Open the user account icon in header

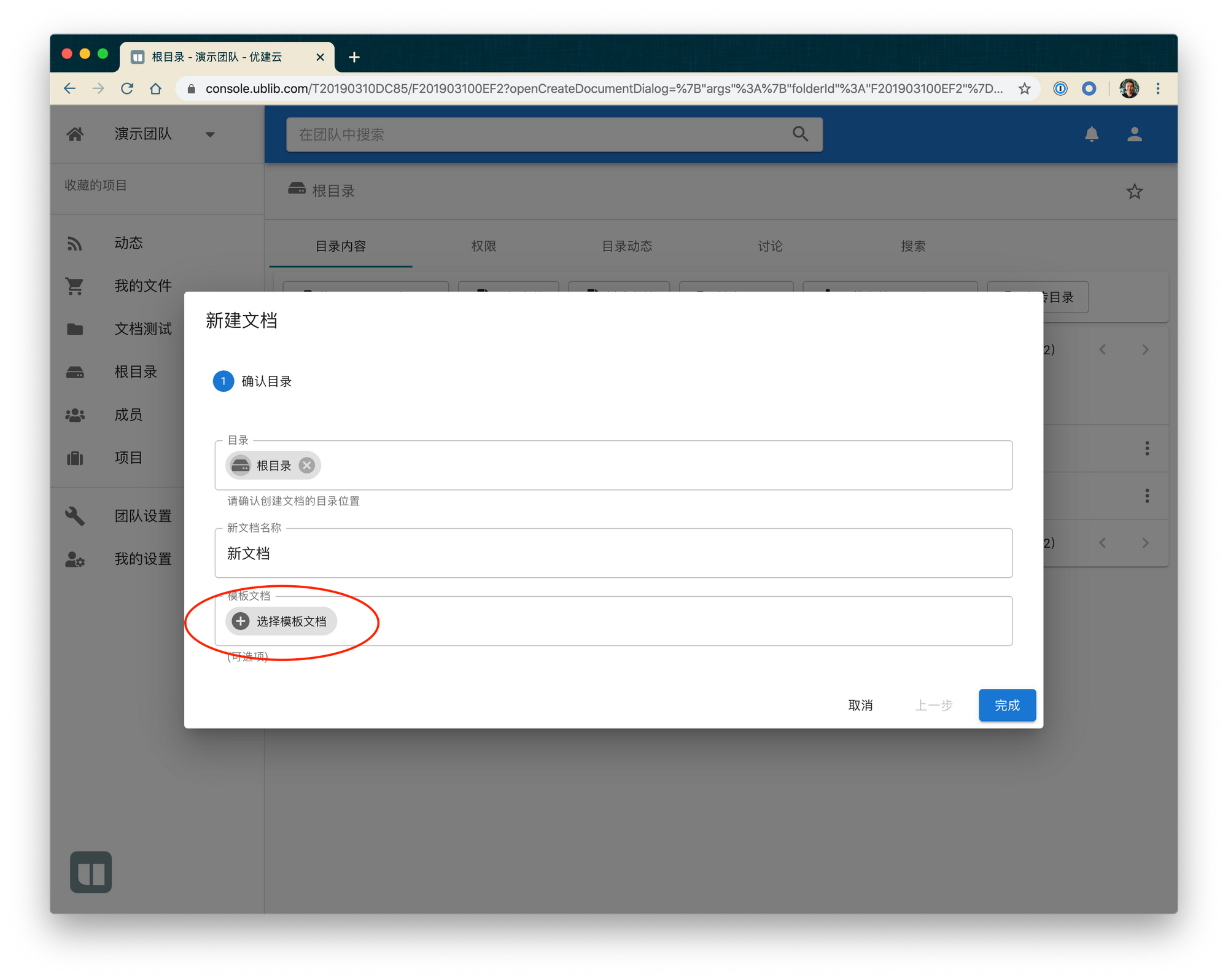pos(1134,134)
